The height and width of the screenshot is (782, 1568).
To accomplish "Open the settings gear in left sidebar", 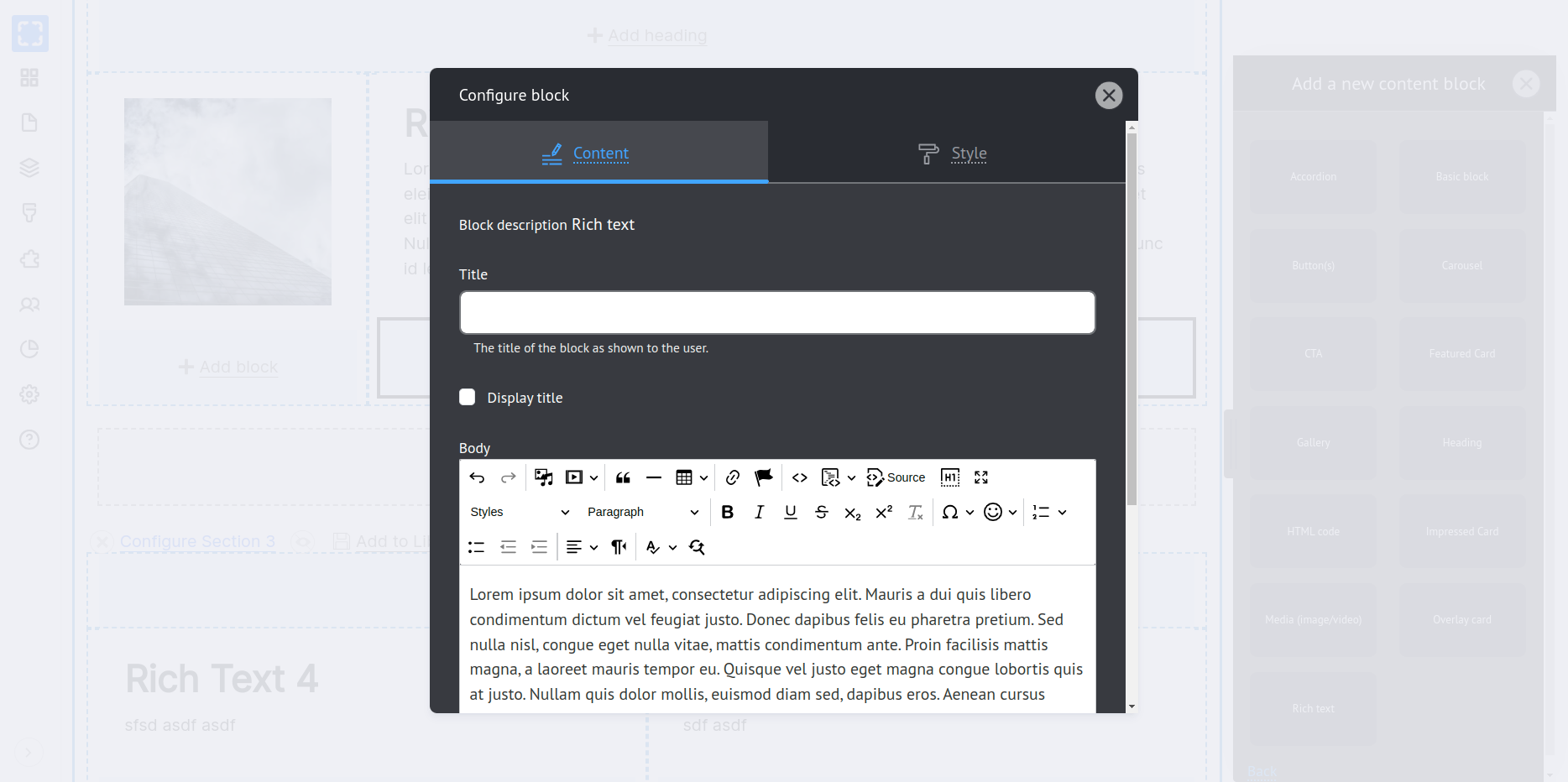I will (29, 394).
